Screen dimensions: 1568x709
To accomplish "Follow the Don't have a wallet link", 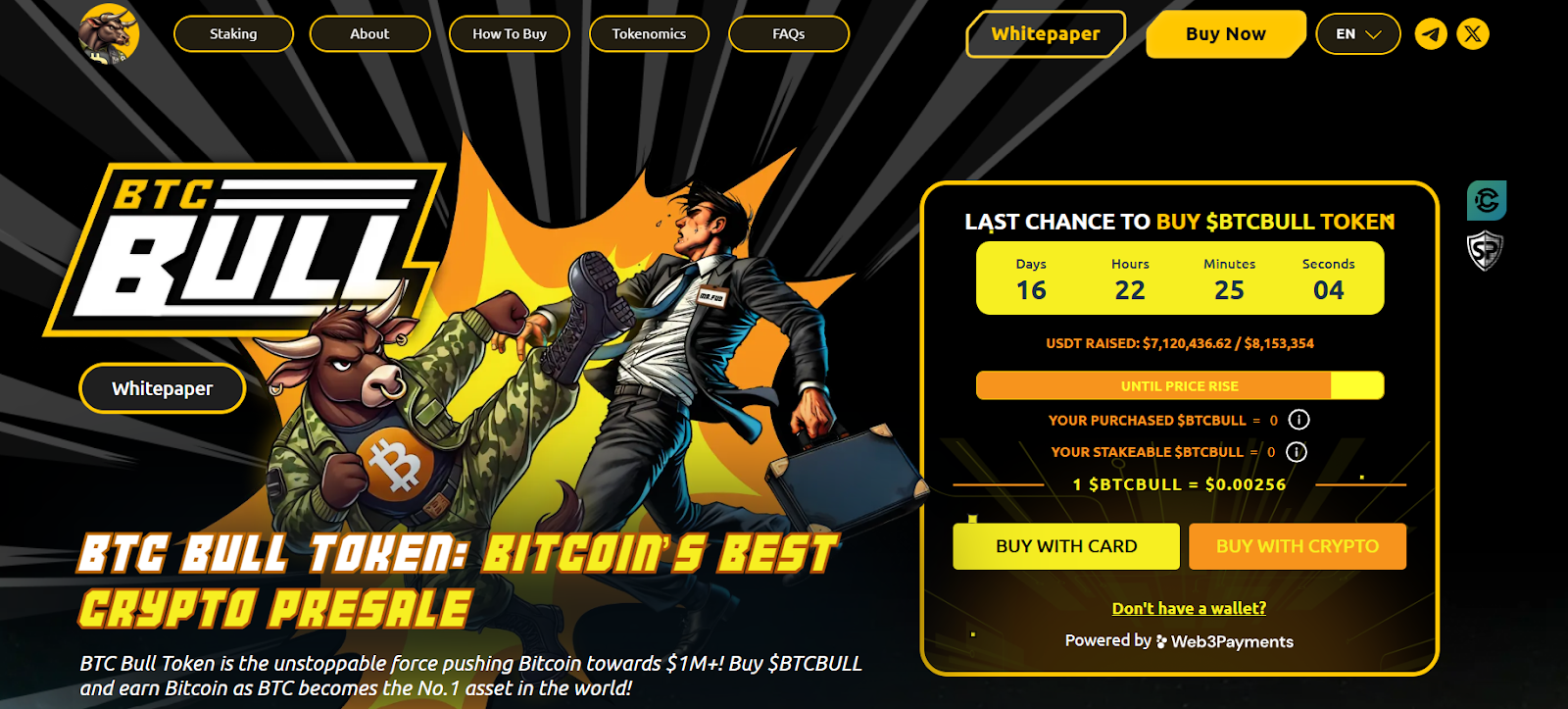I will point(1189,608).
